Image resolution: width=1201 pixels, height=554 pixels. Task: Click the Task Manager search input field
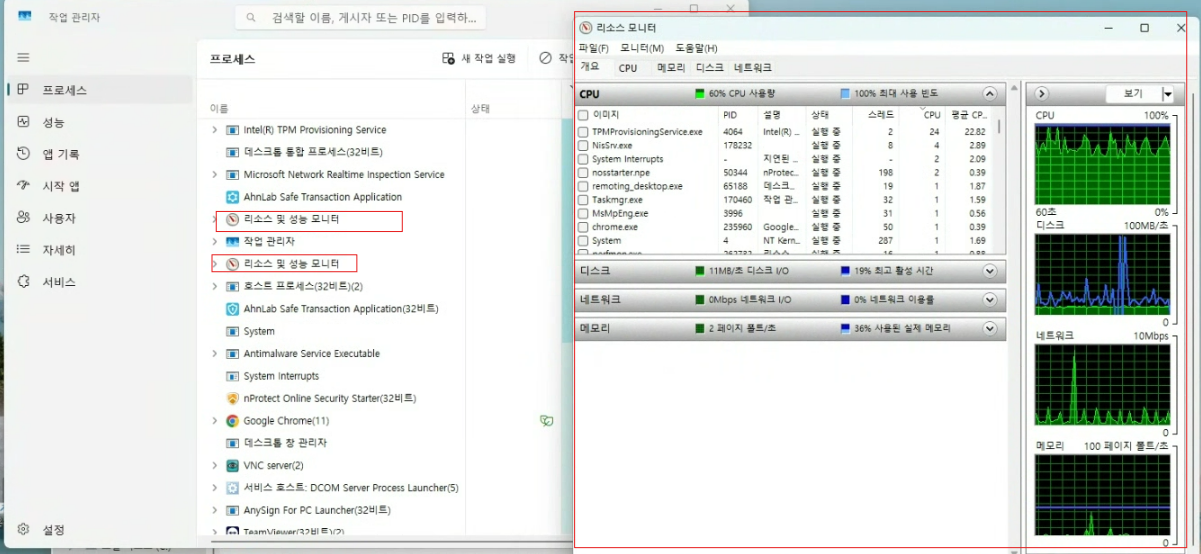pos(362,18)
